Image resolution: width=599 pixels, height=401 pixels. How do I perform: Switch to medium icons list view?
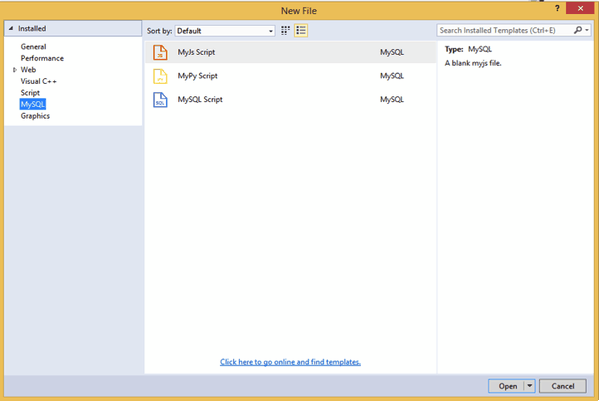[301, 31]
